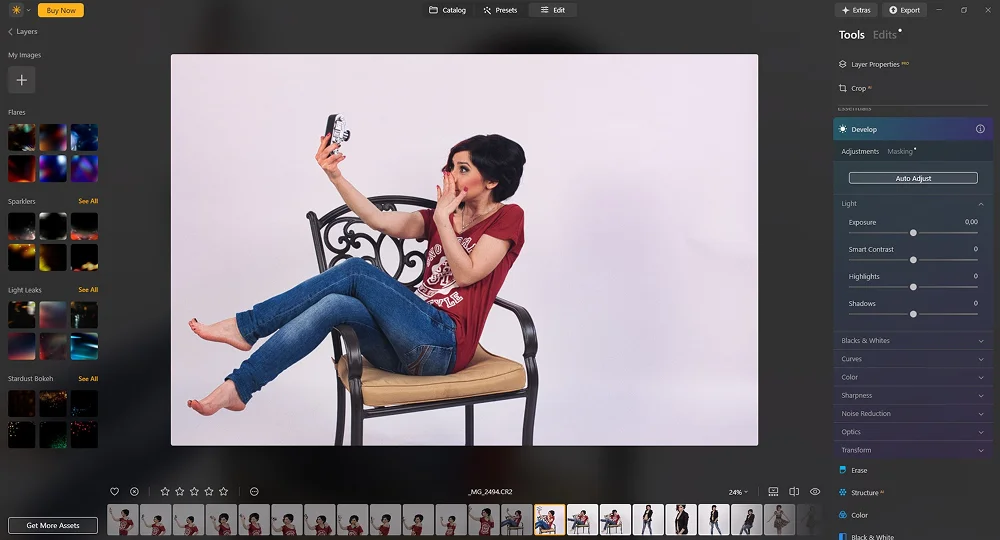Open the Crop tool
Screen dimensions: 1000x540
pos(858,88)
